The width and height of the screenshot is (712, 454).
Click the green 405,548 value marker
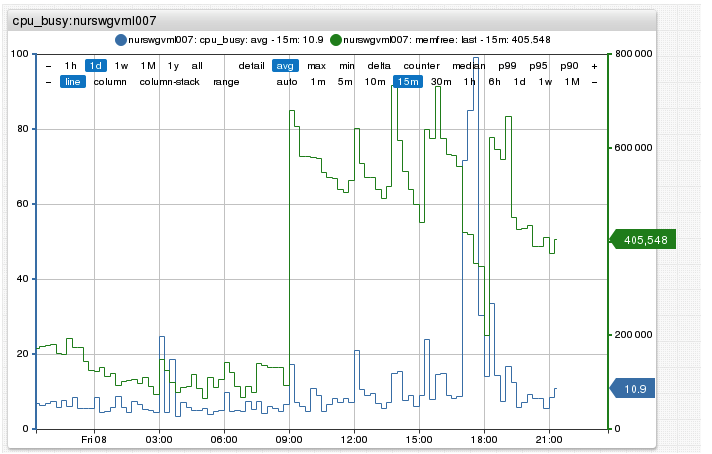[x=643, y=240]
